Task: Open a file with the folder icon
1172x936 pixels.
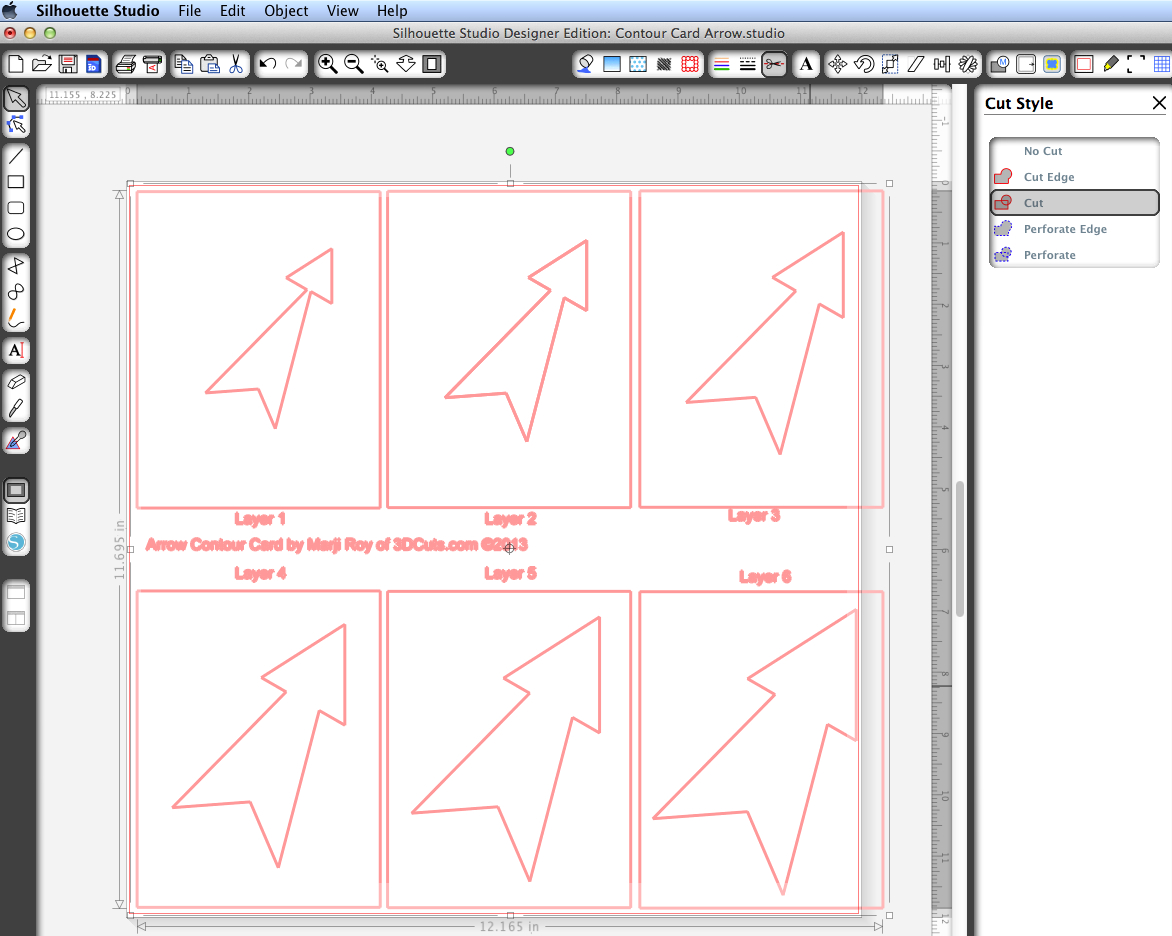Action: 42,64
